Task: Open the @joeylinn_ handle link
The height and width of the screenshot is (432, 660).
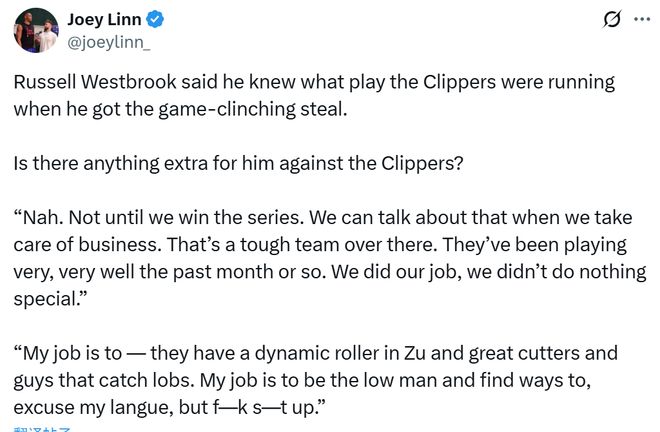Action: tap(109, 43)
